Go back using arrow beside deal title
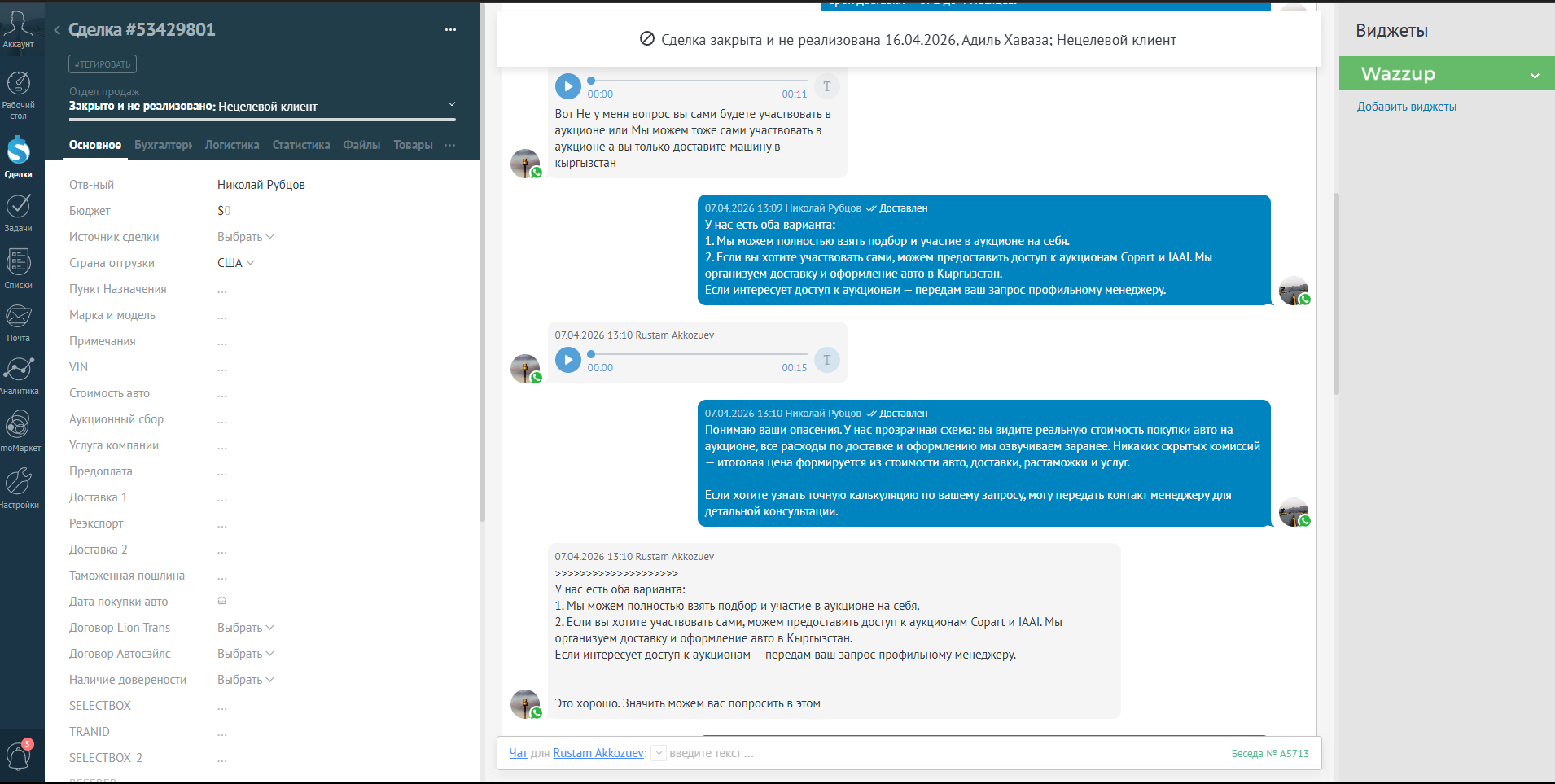 [x=57, y=30]
